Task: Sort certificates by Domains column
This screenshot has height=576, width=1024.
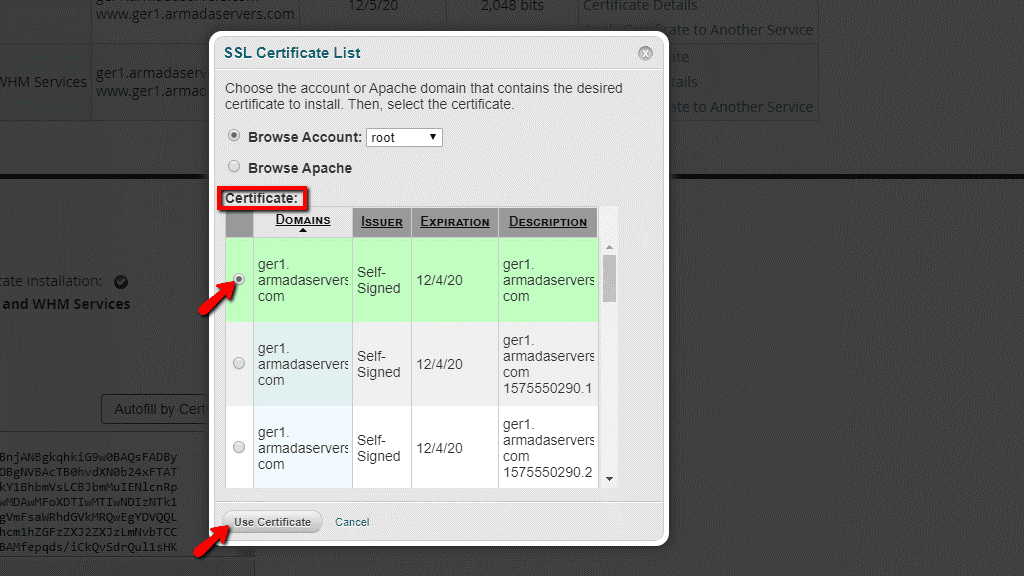Action: (303, 220)
